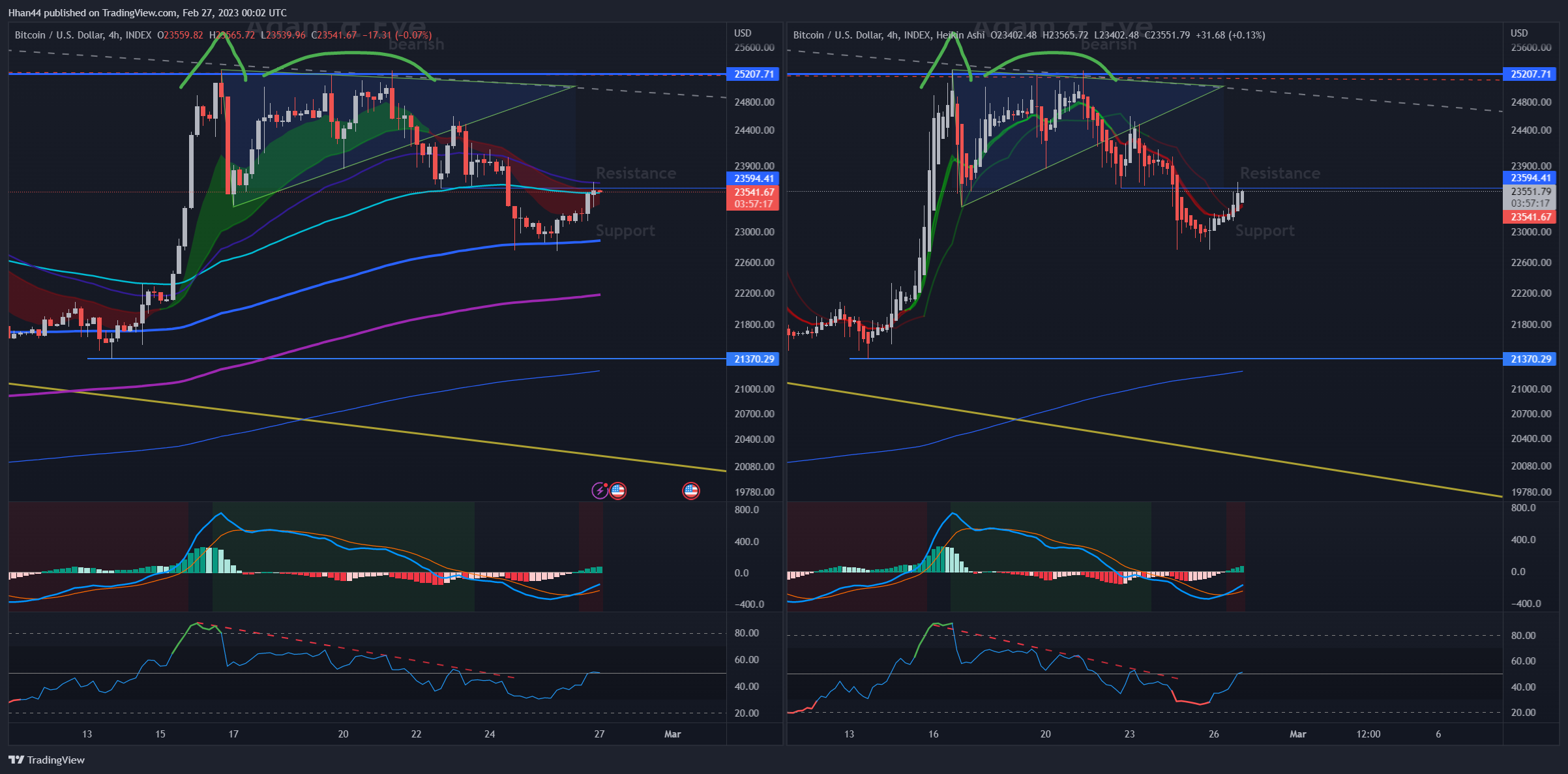Click the '16' date on the right time axis

click(934, 734)
